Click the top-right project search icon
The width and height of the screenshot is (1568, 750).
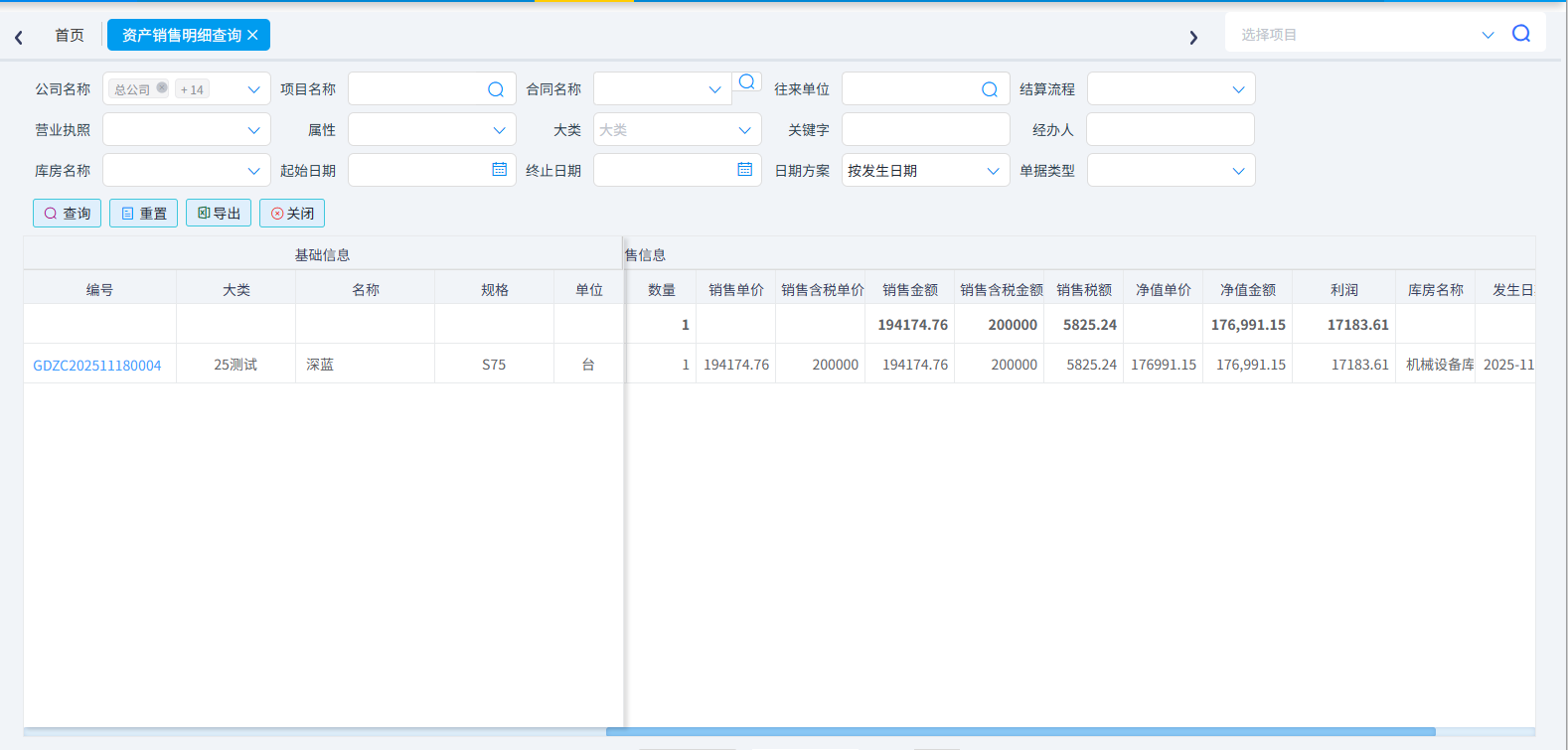point(1520,34)
